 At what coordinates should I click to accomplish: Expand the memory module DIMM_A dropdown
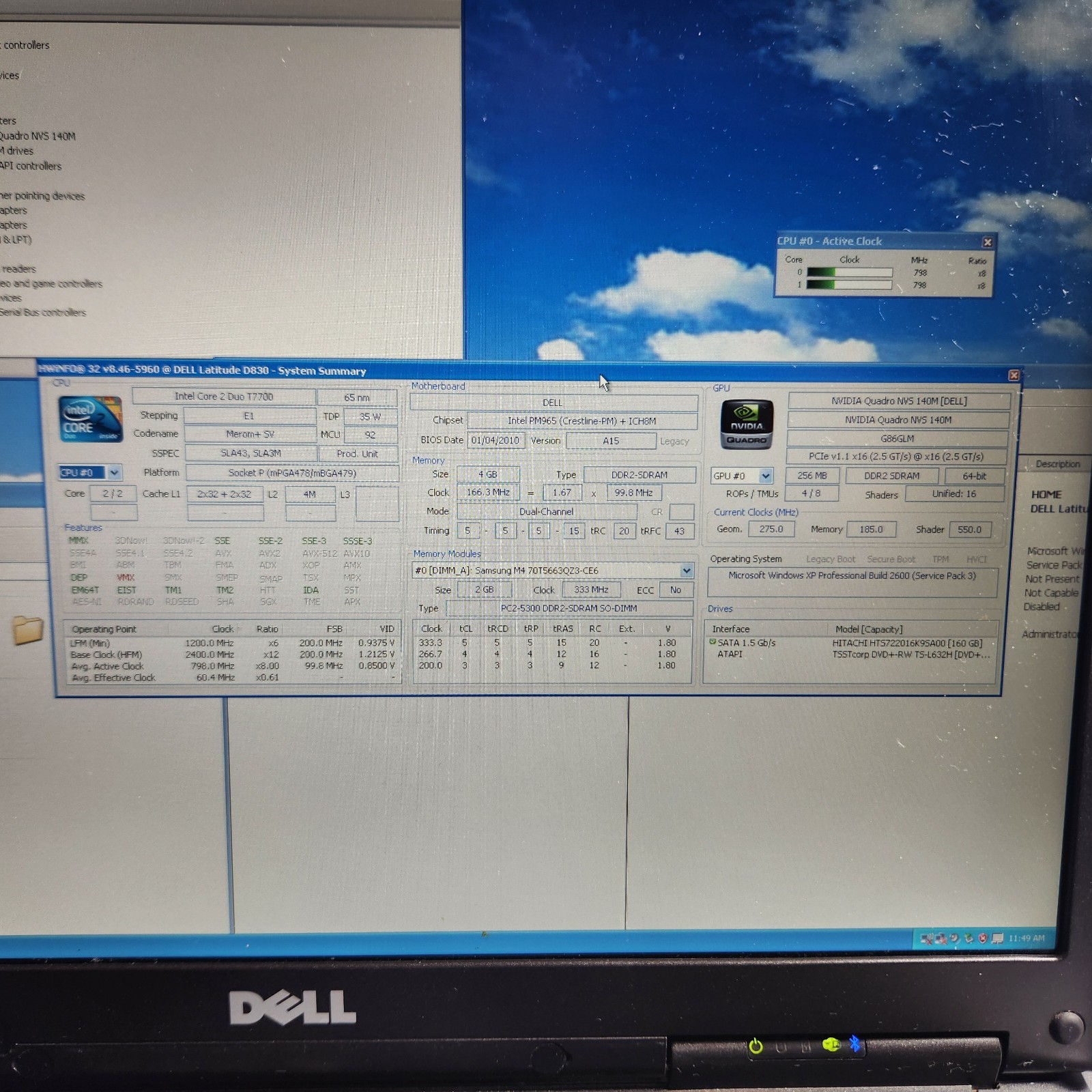point(686,571)
